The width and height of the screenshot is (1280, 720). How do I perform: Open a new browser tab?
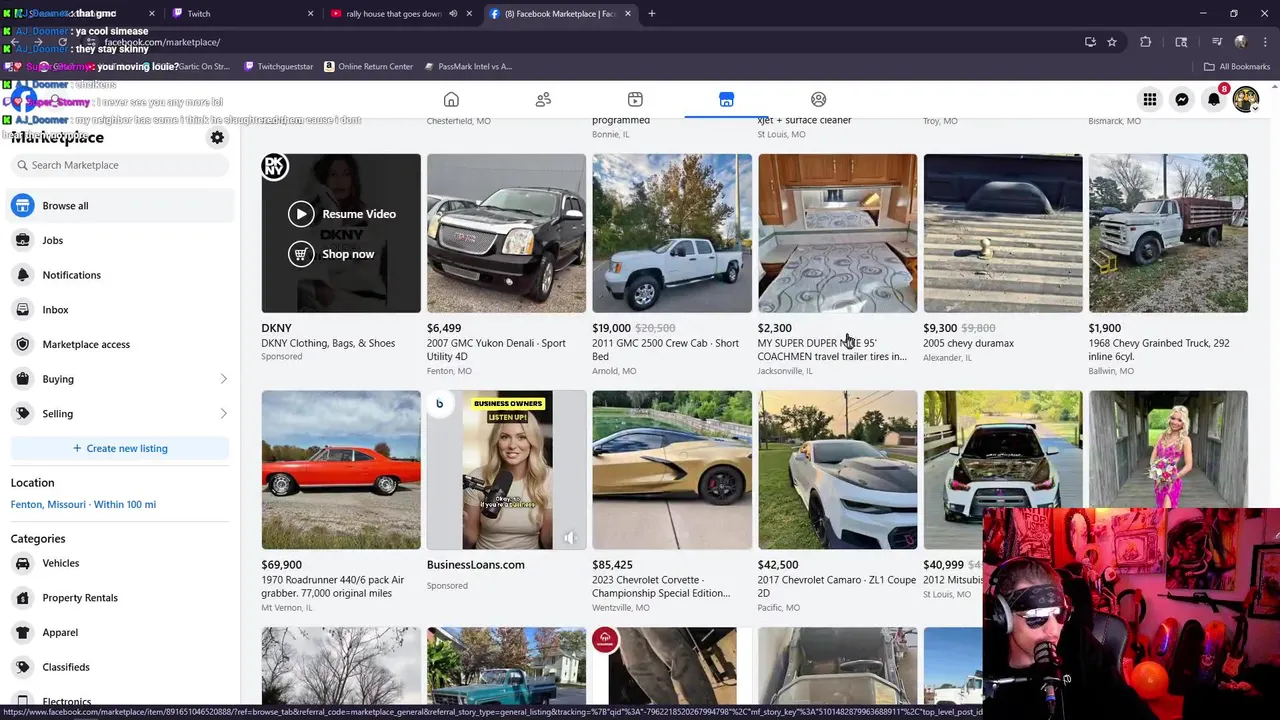click(x=652, y=14)
